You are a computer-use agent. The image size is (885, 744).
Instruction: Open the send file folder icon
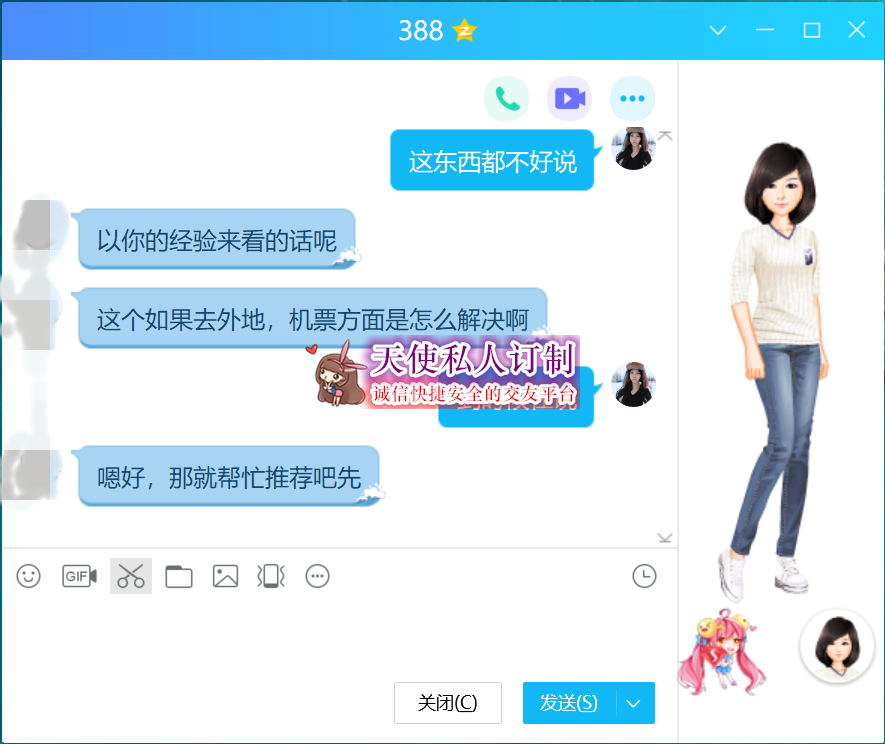[178, 576]
